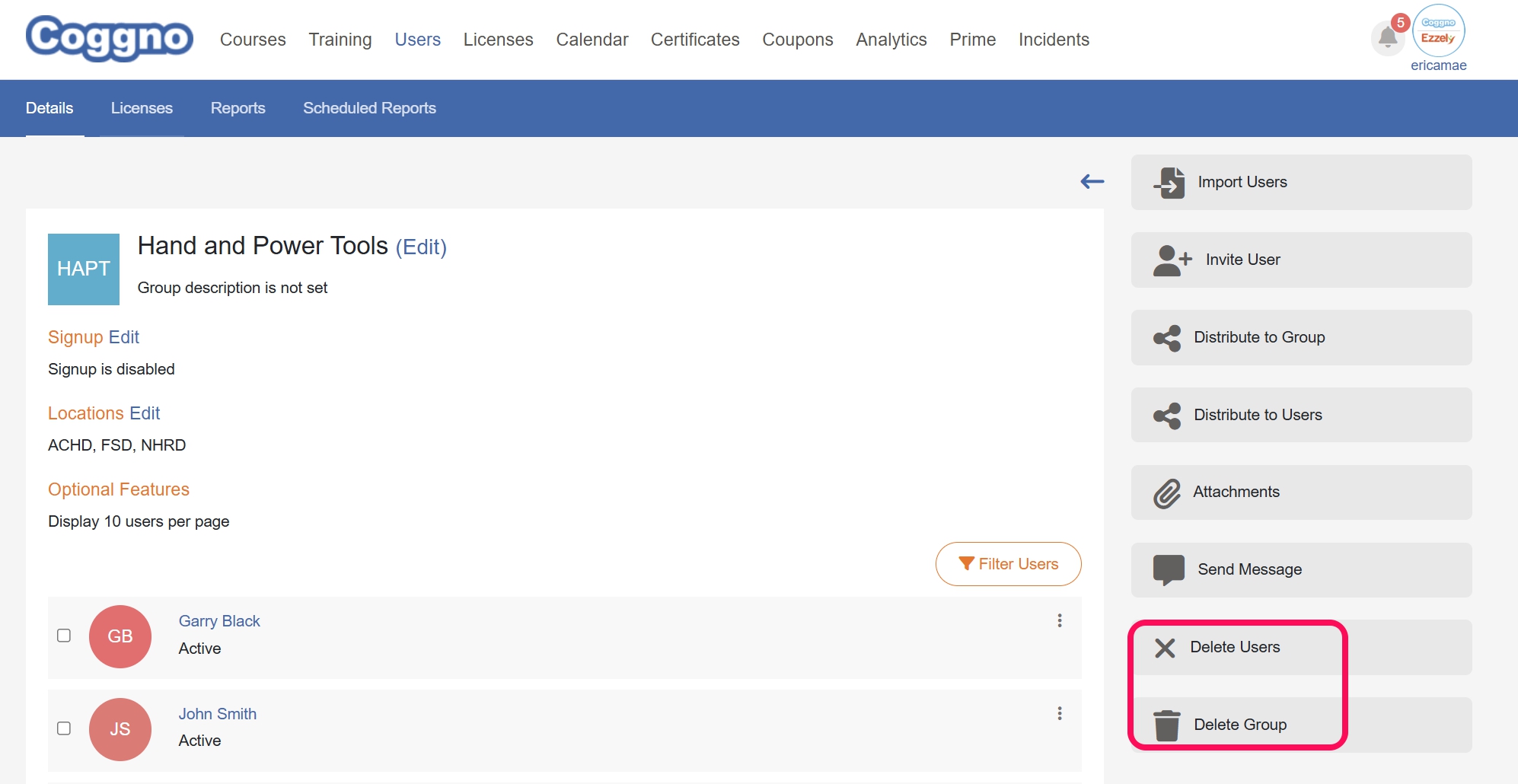The image size is (1518, 784).
Task: Open the ericamae profile avatar
Action: click(x=1438, y=30)
